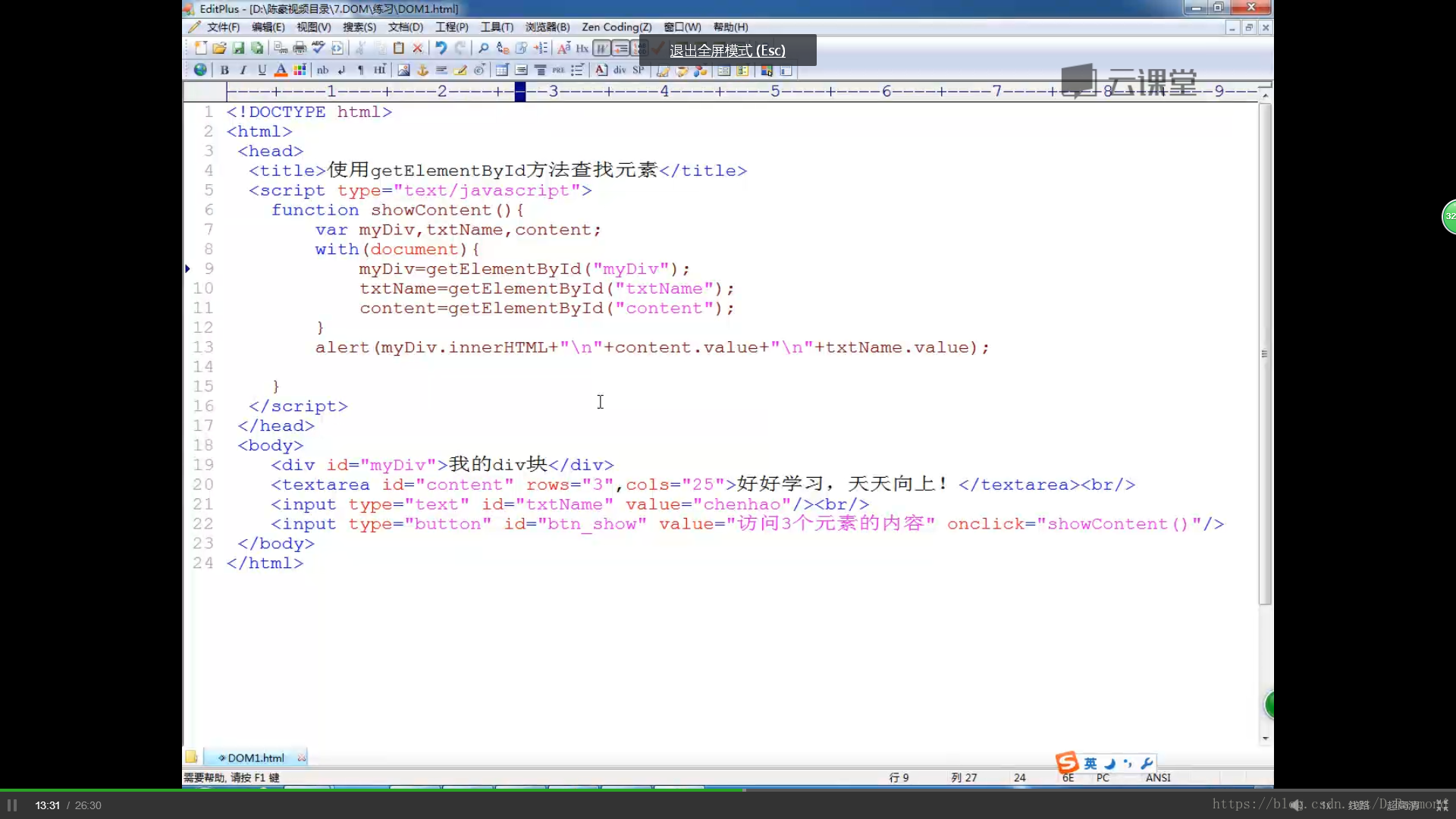The image size is (1456, 819).
Task: Open a file using the folder icon
Action: coord(219,48)
